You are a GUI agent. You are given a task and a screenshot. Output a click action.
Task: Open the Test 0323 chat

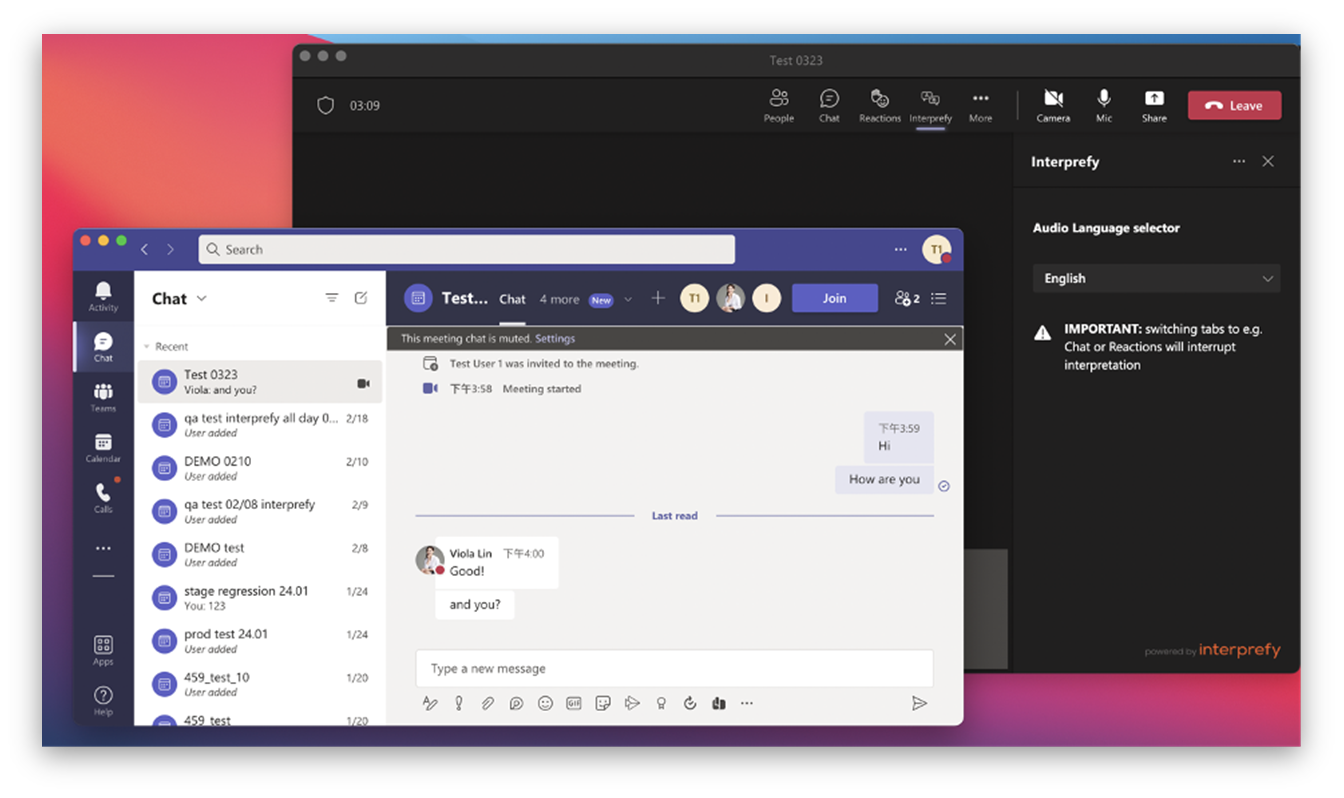click(259, 382)
